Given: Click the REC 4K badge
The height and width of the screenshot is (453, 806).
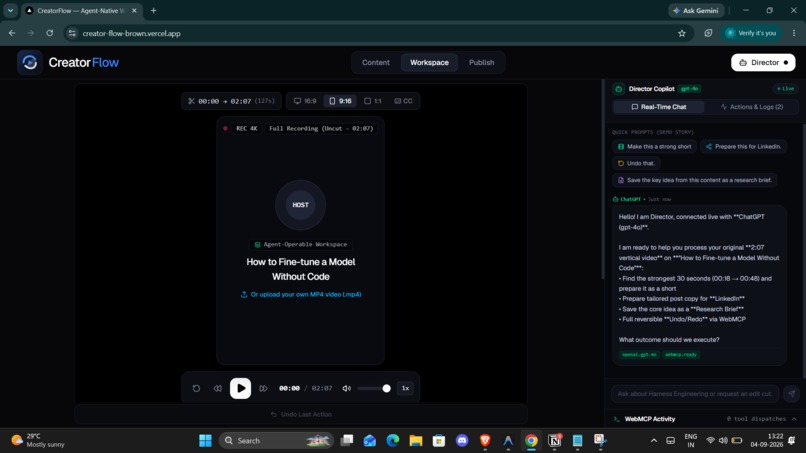Looking at the screenshot, I should (246, 129).
